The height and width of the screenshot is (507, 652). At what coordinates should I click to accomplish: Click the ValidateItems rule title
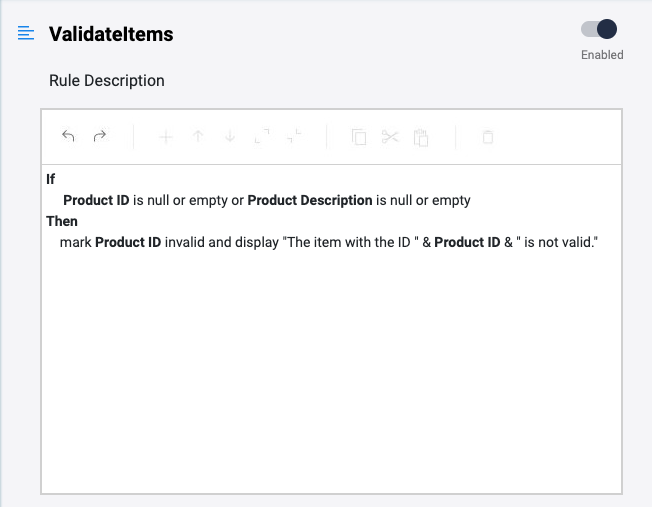click(111, 34)
